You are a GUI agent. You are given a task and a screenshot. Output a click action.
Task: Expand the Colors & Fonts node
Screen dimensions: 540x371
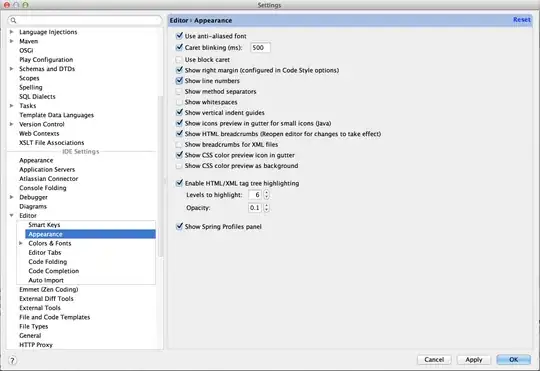21,243
